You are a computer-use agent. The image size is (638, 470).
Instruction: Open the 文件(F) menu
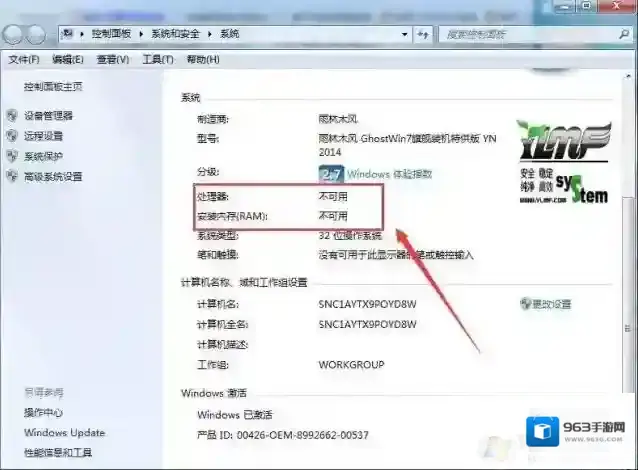tap(24, 59)
